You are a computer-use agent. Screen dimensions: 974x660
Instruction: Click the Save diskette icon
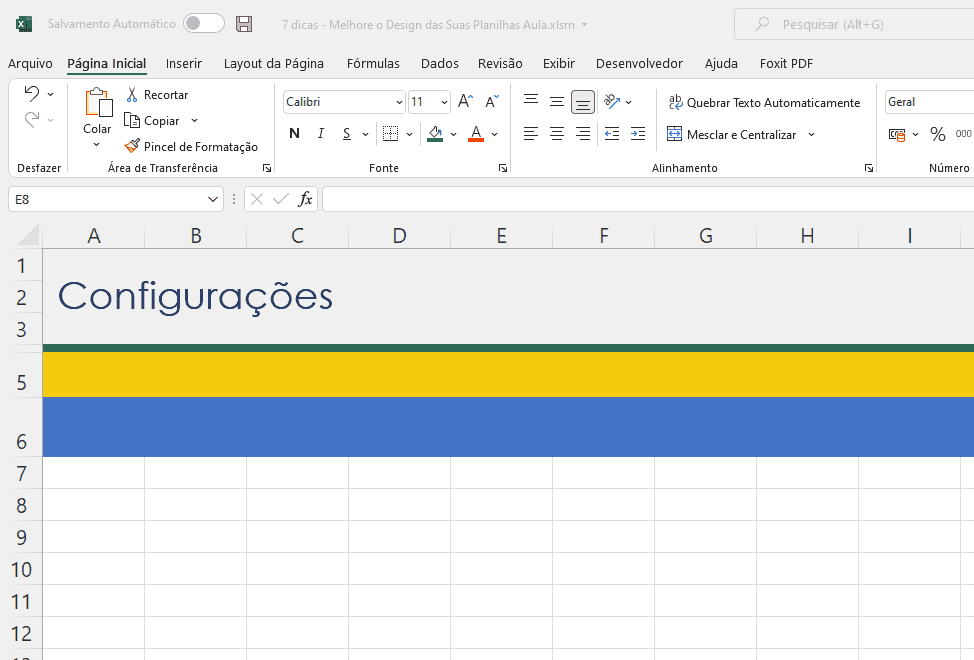tap(244, 24)
